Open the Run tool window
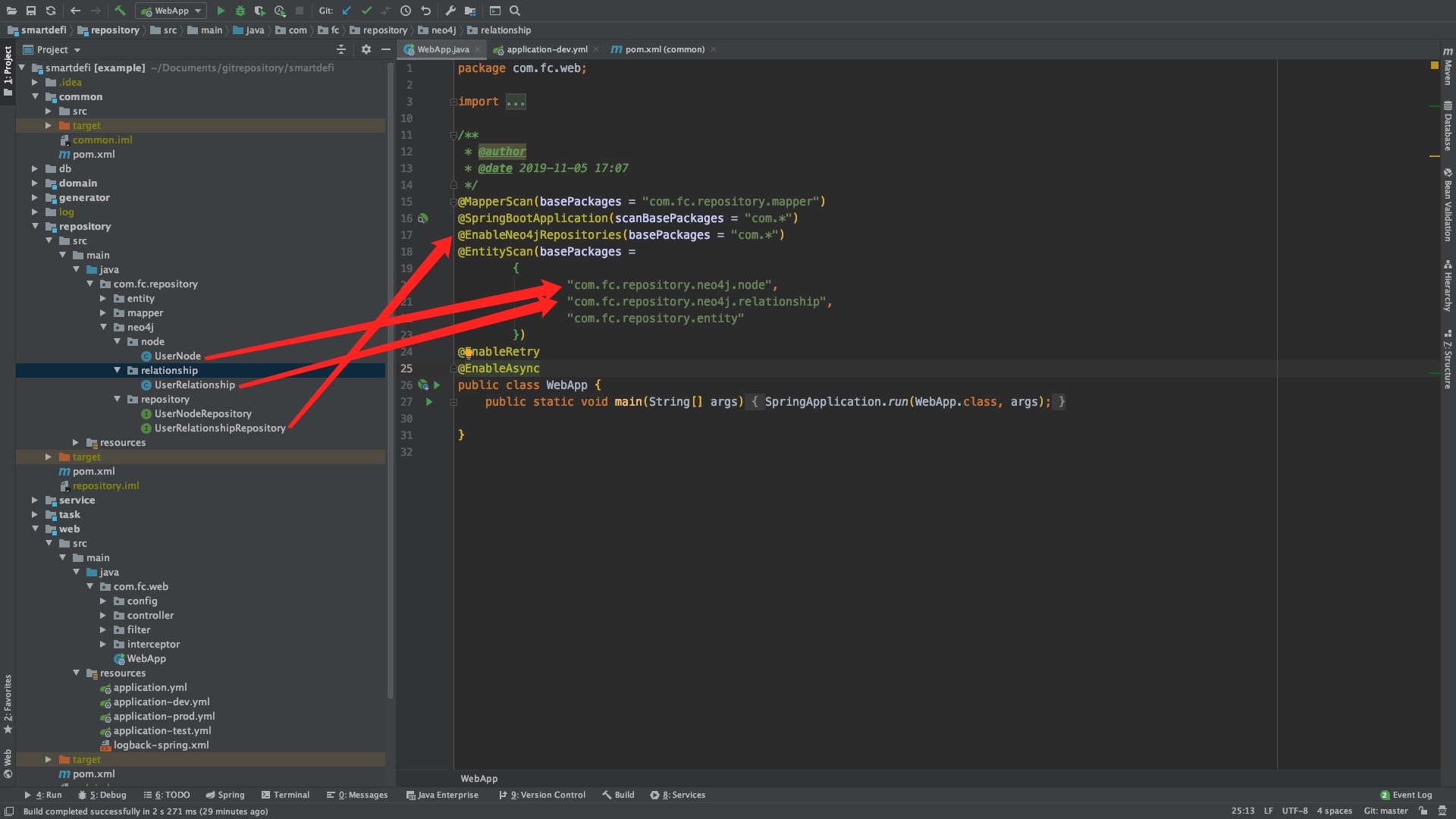 [42, 795]
